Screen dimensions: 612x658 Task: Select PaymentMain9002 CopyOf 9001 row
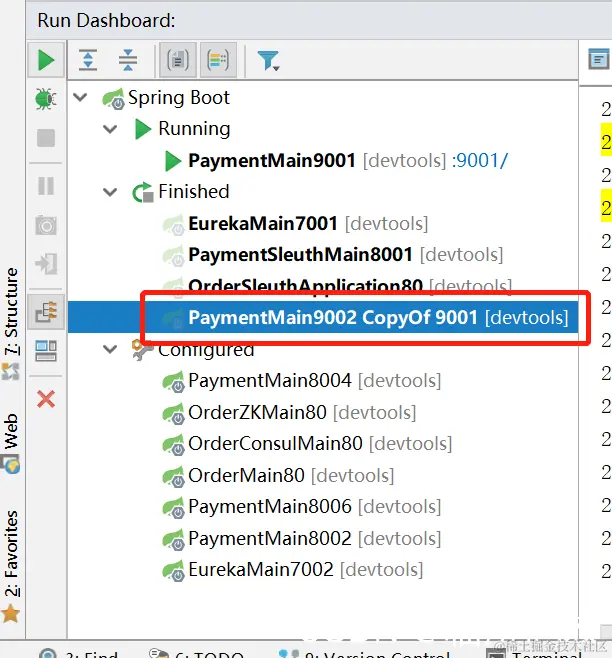click(x=323, y=317)
